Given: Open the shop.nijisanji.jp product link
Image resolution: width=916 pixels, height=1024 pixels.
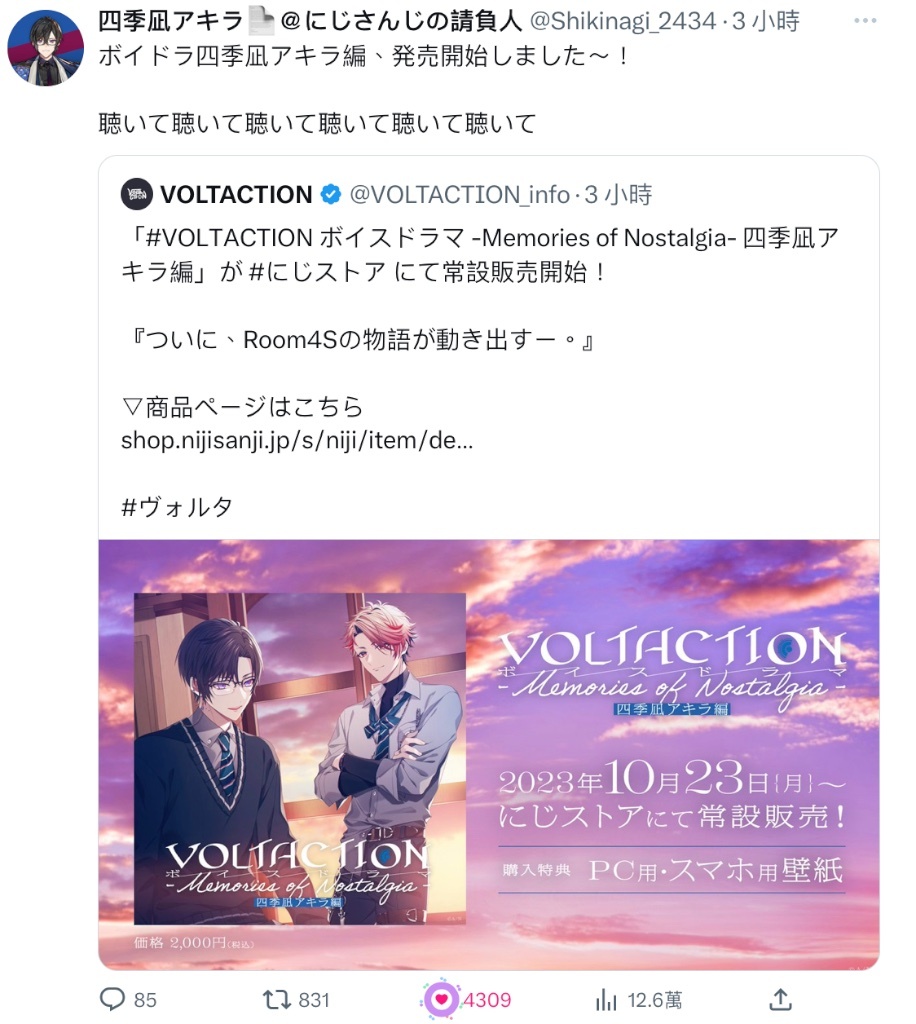Looking at the screenshot, I should [297, 440].
